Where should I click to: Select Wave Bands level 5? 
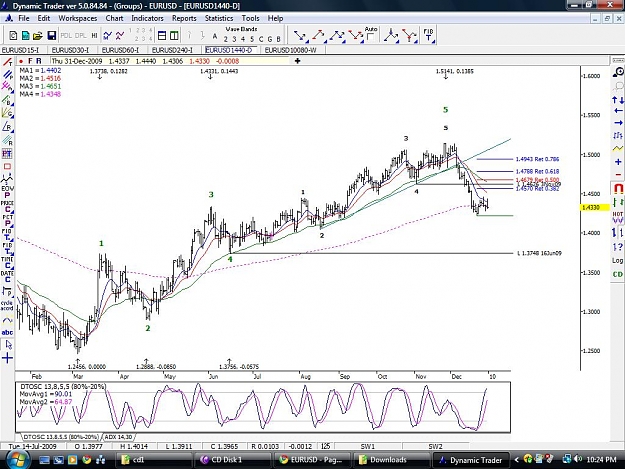click(x=252, y=39)
